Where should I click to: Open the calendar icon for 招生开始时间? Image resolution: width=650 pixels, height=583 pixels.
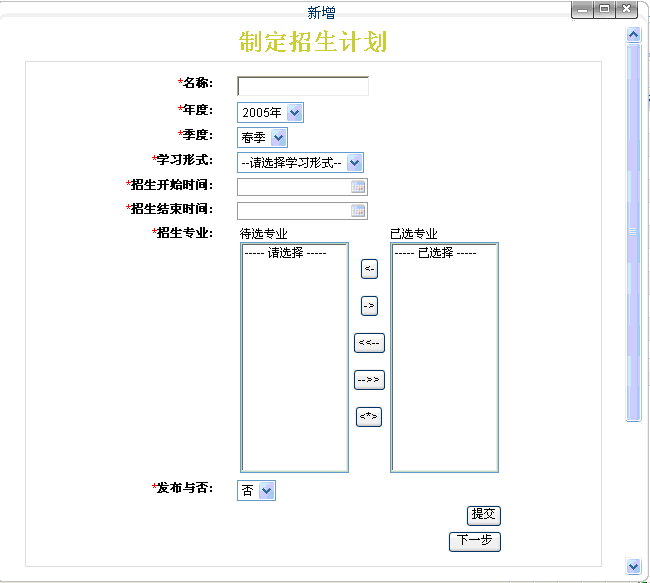pos(358,187)
